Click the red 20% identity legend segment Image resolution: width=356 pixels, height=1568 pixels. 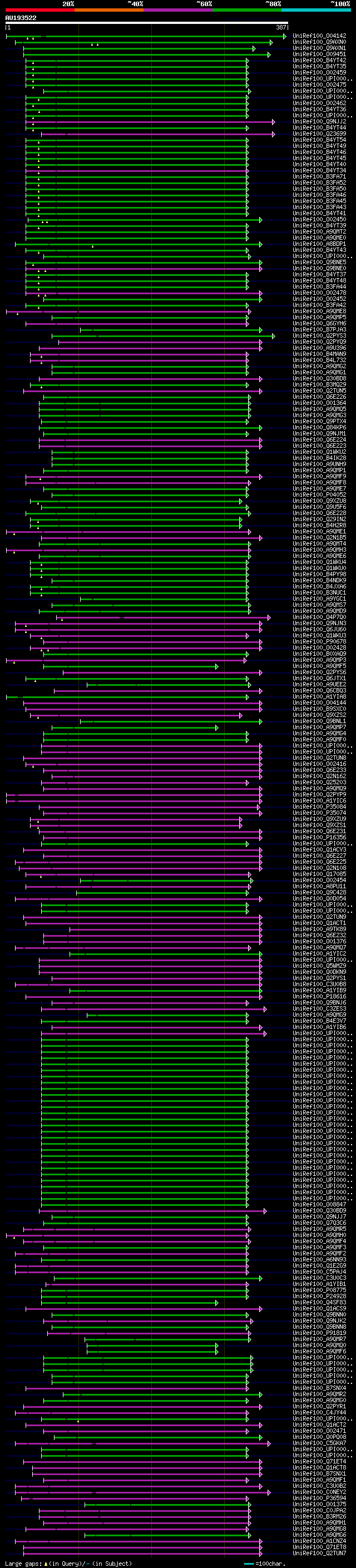tap(39, 10)
